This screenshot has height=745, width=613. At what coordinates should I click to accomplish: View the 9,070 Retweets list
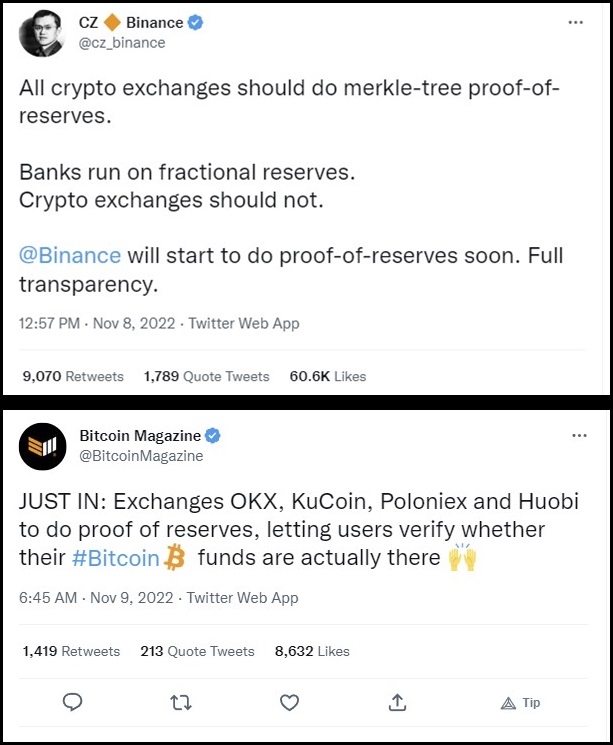pos(73,376)
